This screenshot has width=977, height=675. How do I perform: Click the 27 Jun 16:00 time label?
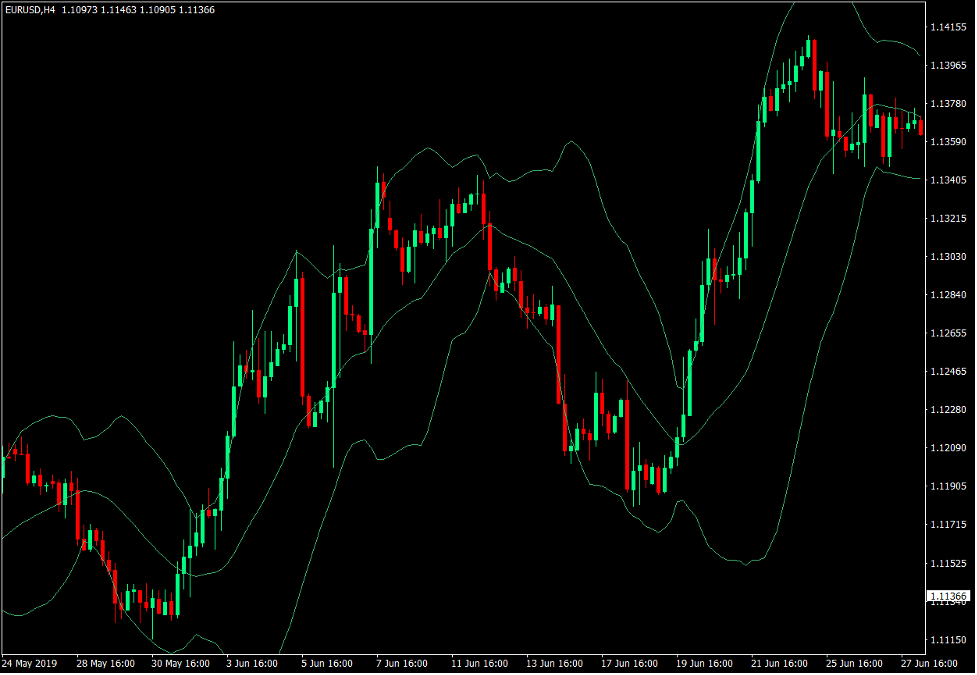click(932, 662)
